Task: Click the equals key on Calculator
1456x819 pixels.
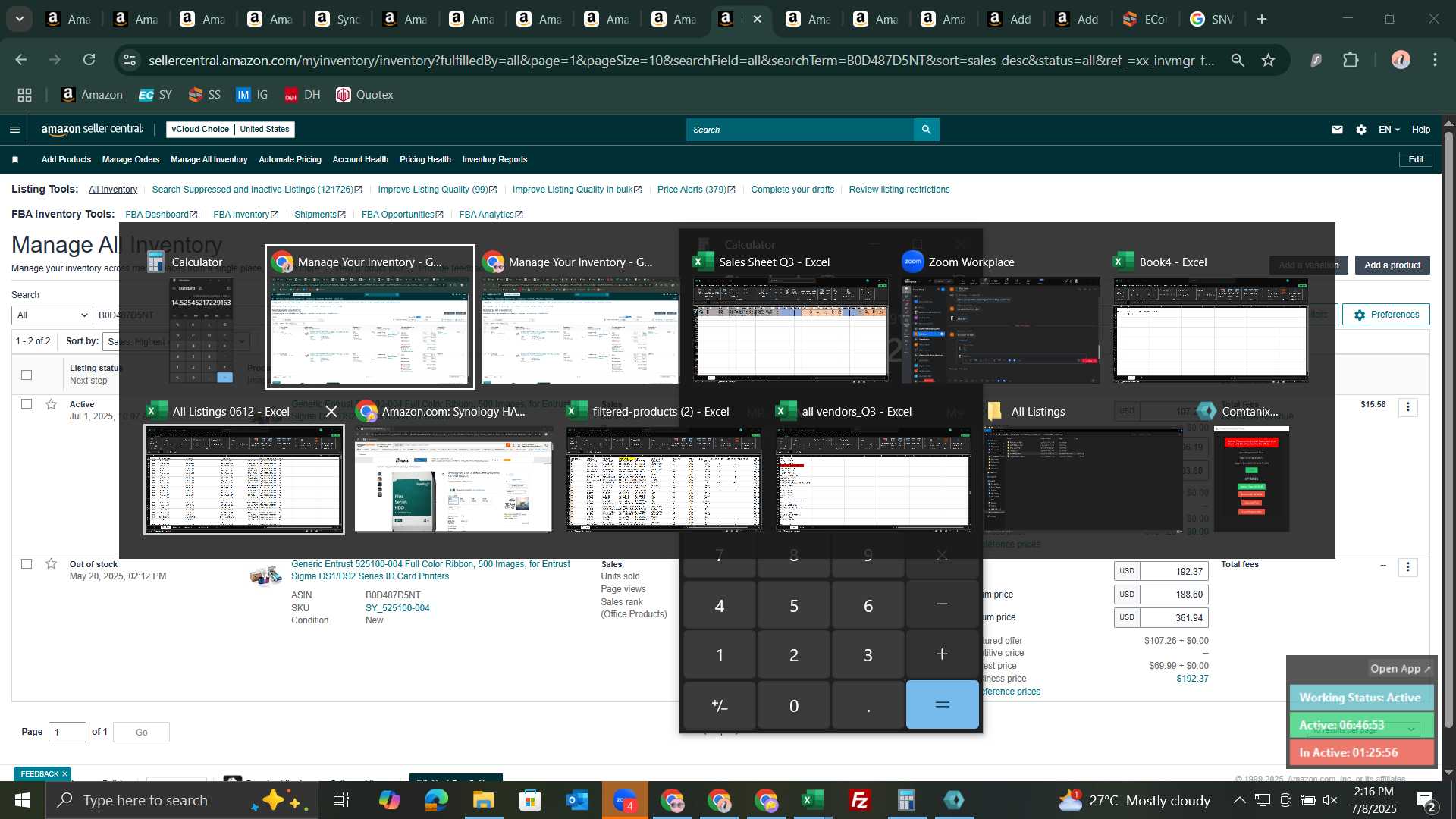Action: click(x=943, y=705)
